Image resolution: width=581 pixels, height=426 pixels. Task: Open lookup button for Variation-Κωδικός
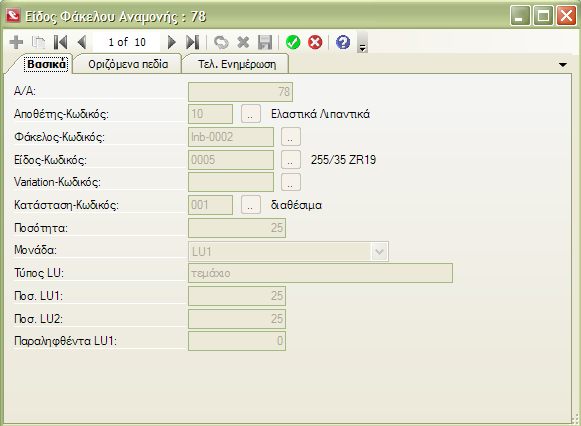[291, 182]
